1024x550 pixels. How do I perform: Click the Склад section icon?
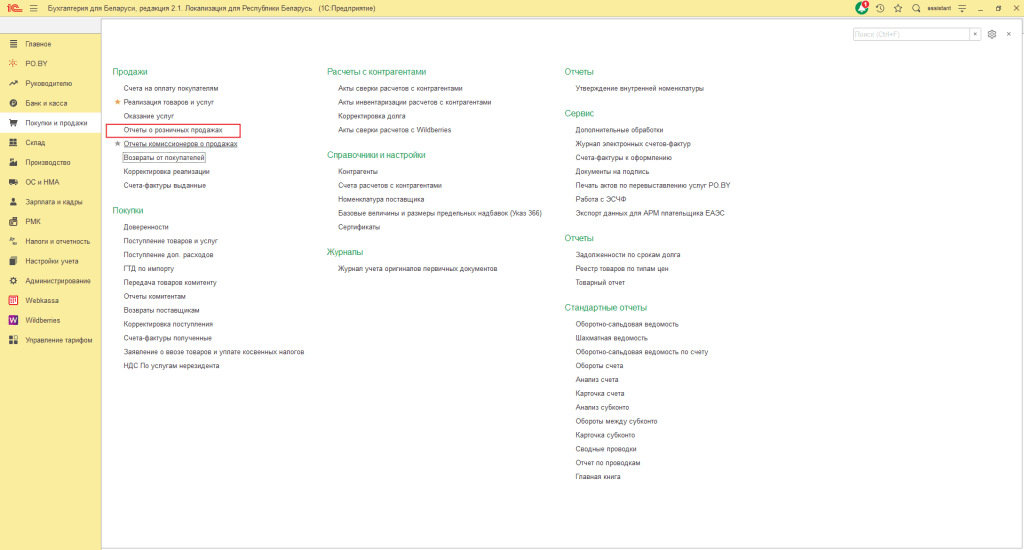click(13, 142)
